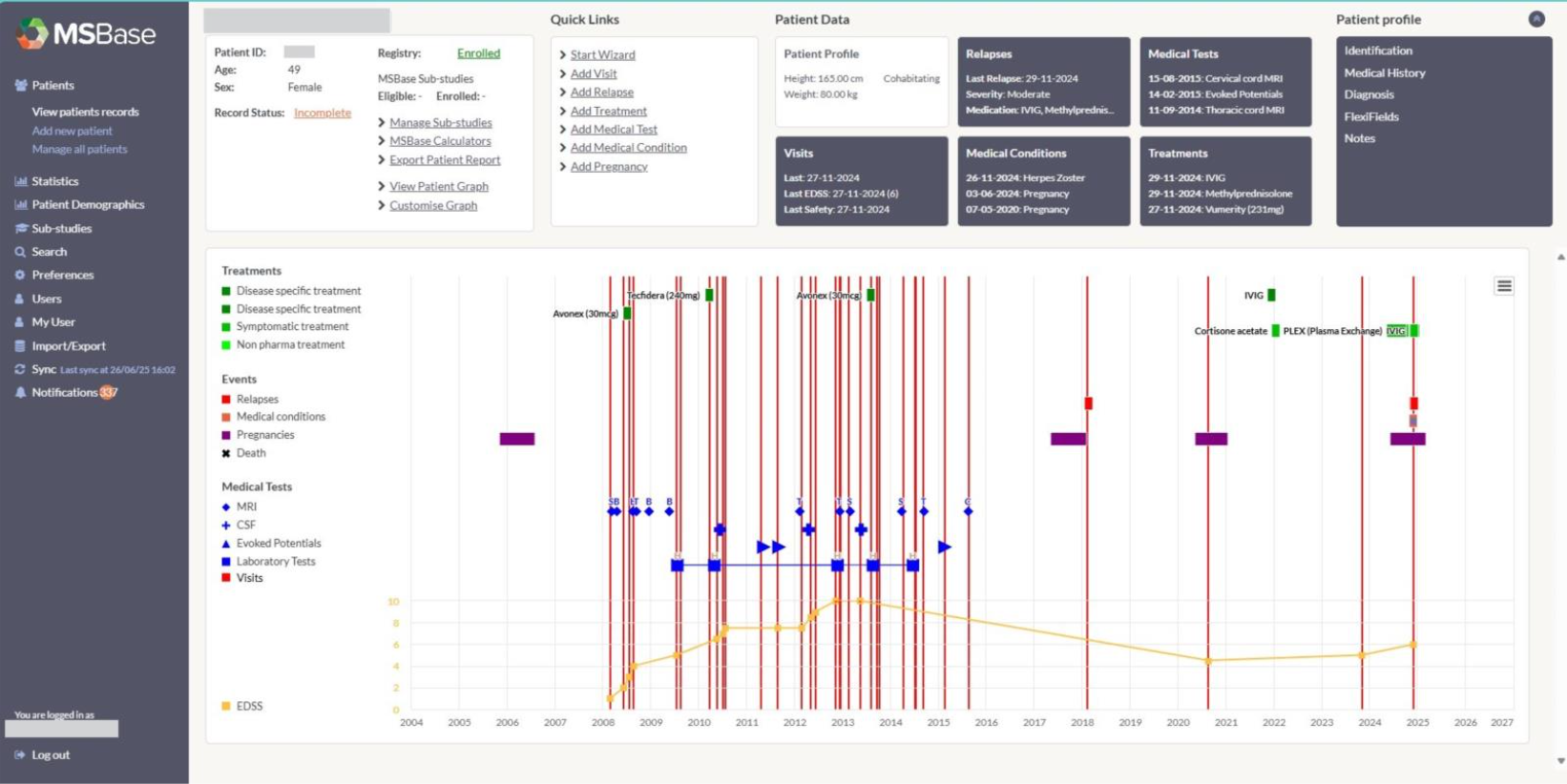Open Preferences via its gear icon
Viewport: 1567px width, 784px height.
(20, 275)
